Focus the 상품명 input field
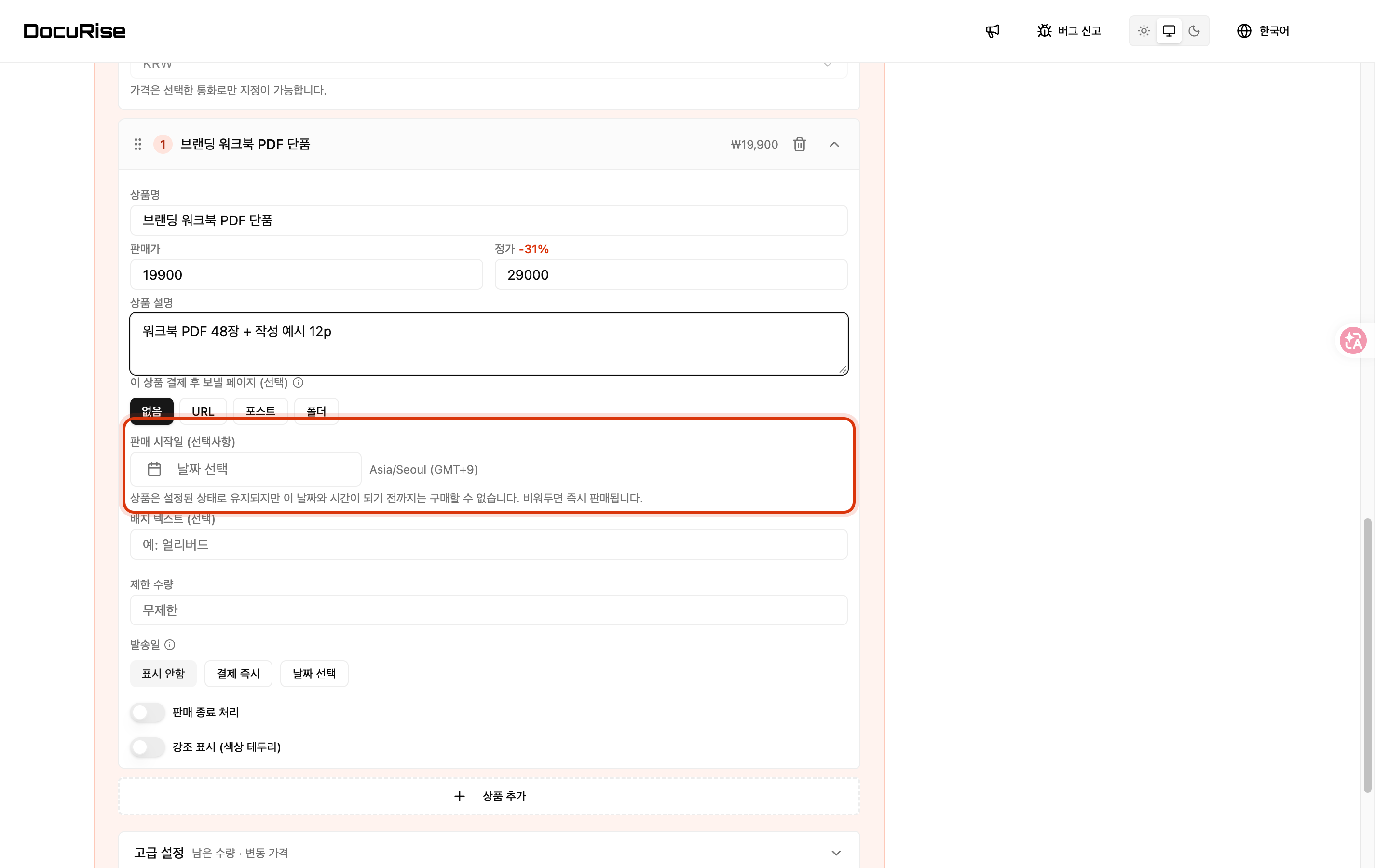Image resolution: width=1389 pixels, height=868 pixels. click(489, 220)
